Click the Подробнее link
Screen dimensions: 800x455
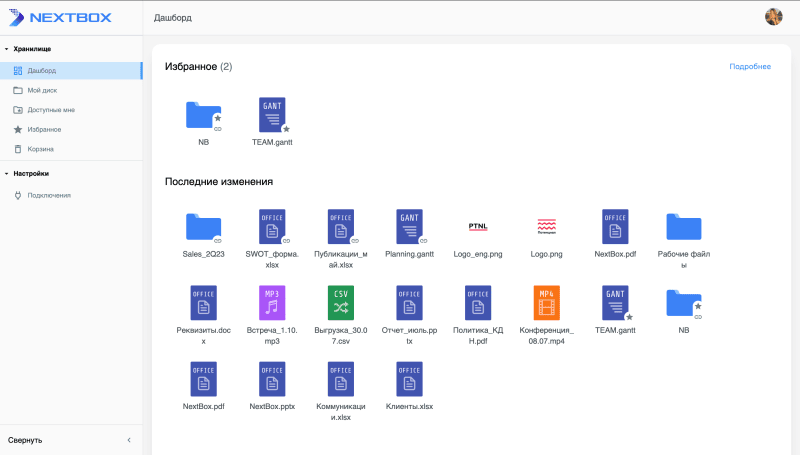[749, 67]
